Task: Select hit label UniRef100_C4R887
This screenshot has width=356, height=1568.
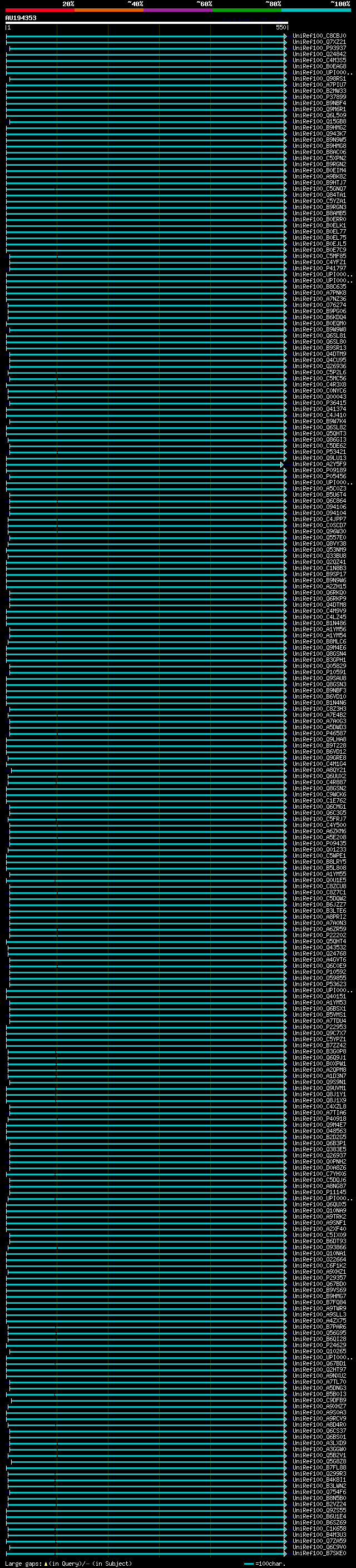Action: (319, 782)
